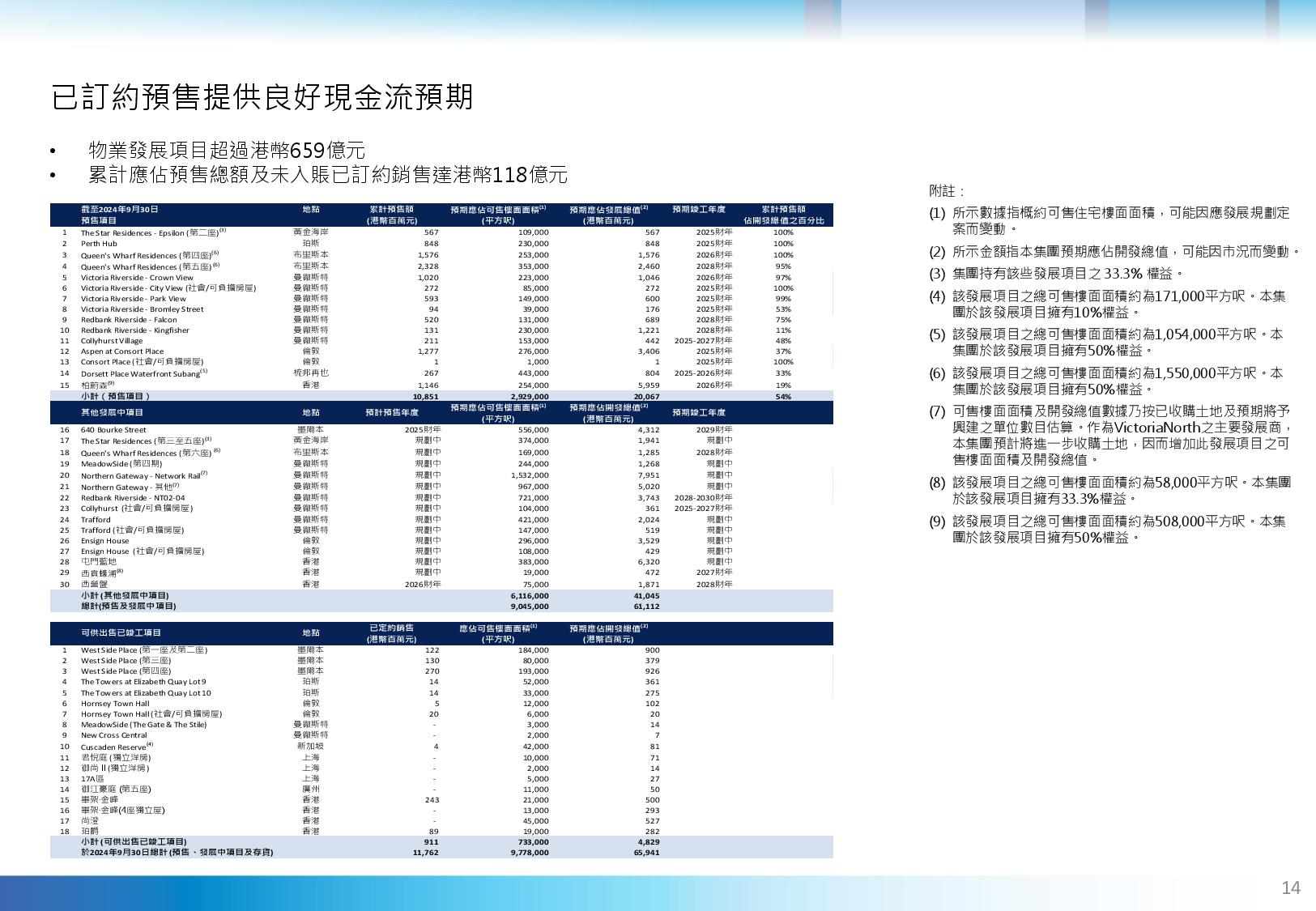
Task: Click the 640 Bourke Street row
Action: (x=113, y=430)
